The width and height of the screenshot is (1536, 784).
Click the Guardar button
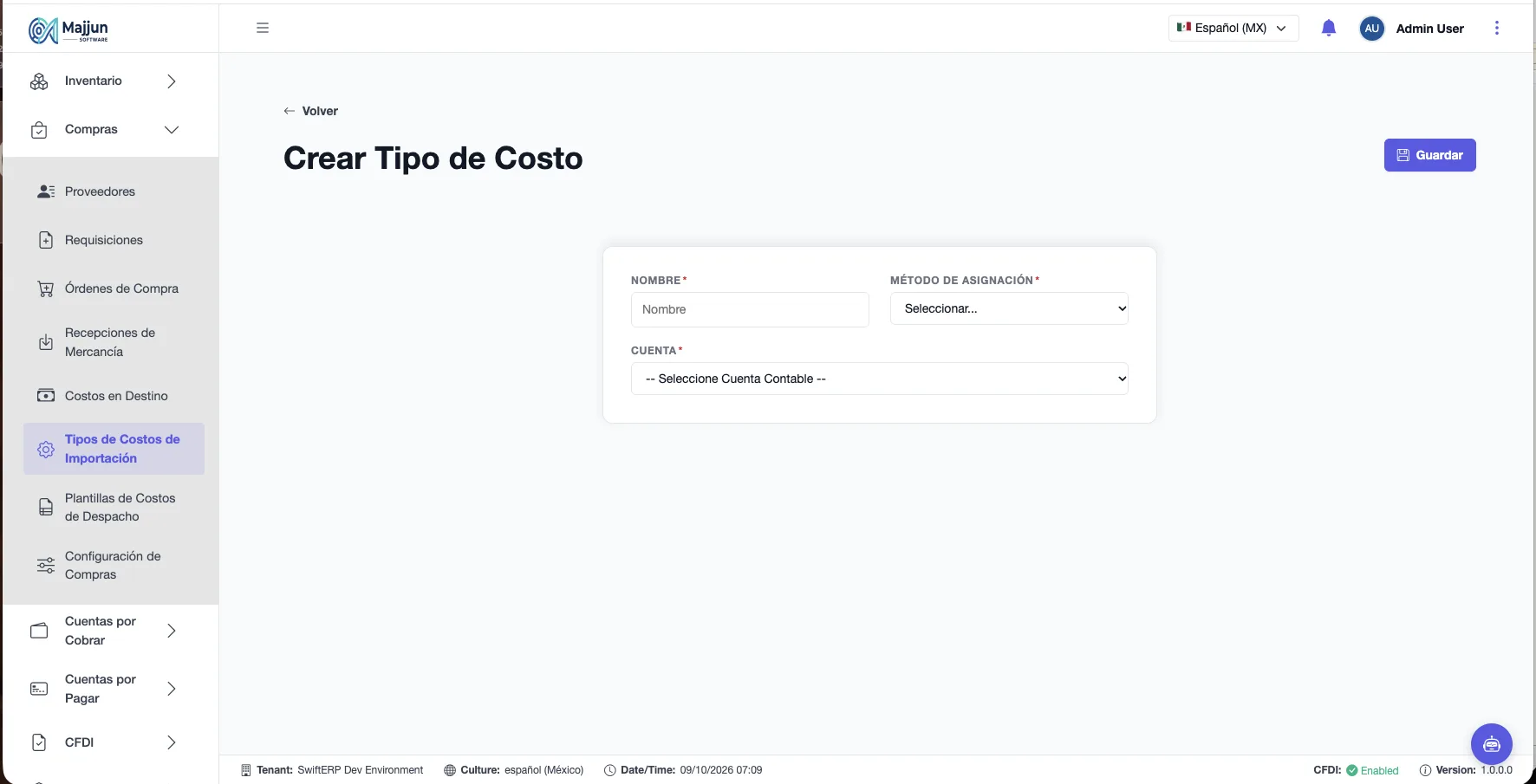pyautogui.click(x=1429, y=155)
